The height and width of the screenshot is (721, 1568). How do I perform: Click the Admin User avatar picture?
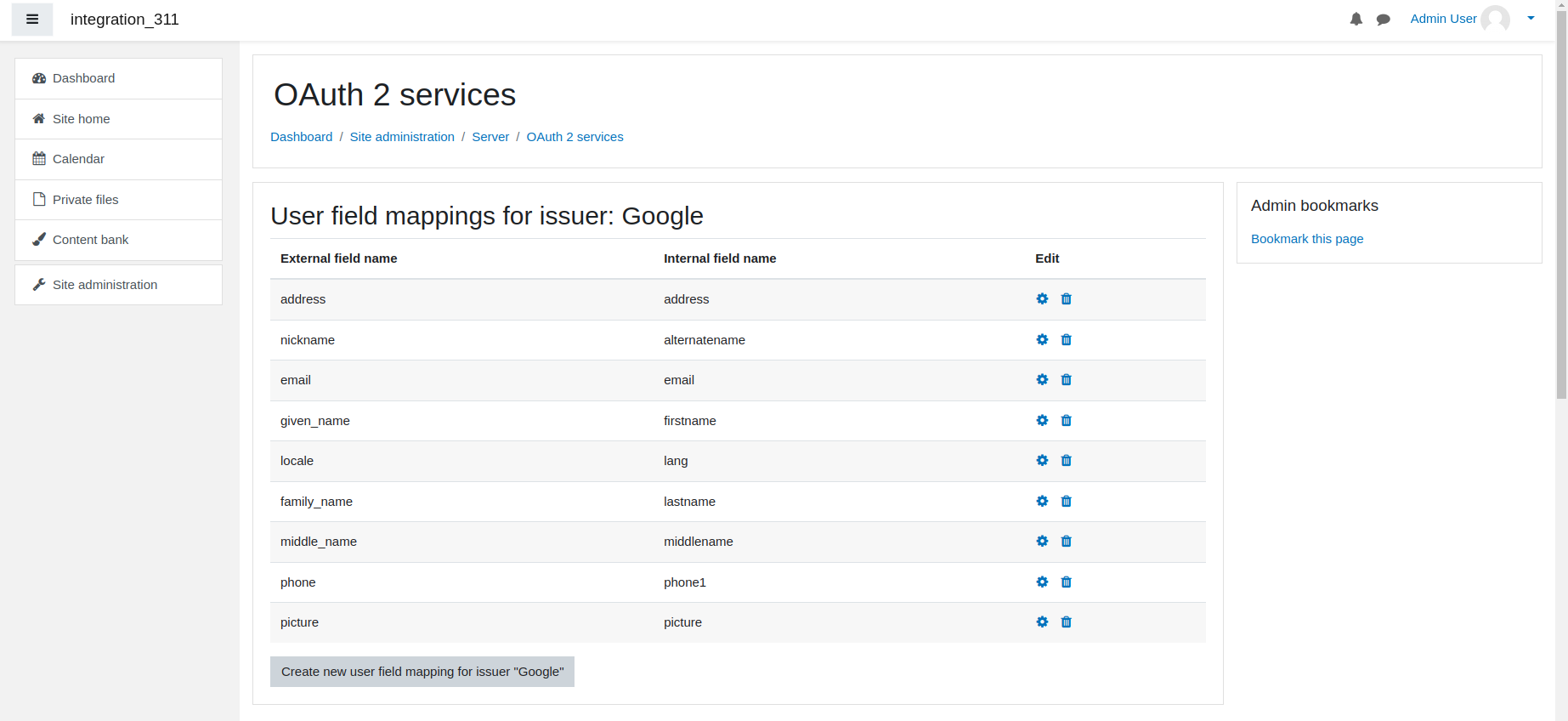pyautogui.click(x=1496, y=19)
